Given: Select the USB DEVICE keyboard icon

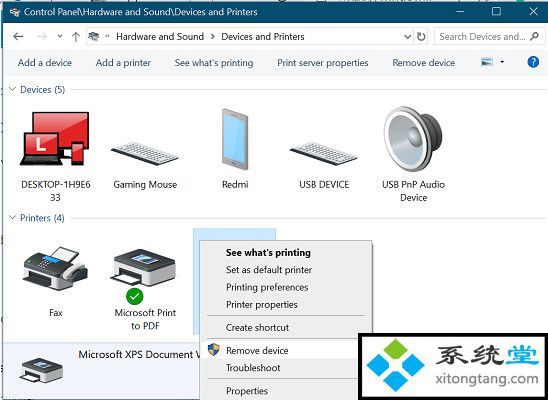Looking at the screenshot, I should [x=324, y=154].
